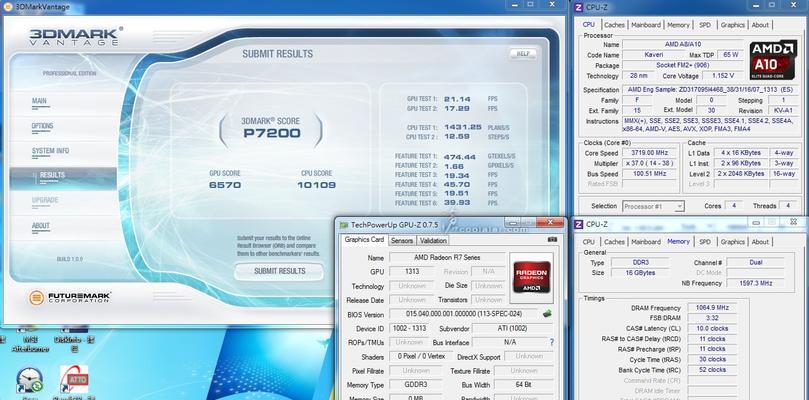This screenshot has width=809, height=400.
Task: Click the GPU score value 6570
Action: click(x=225, y=185)
